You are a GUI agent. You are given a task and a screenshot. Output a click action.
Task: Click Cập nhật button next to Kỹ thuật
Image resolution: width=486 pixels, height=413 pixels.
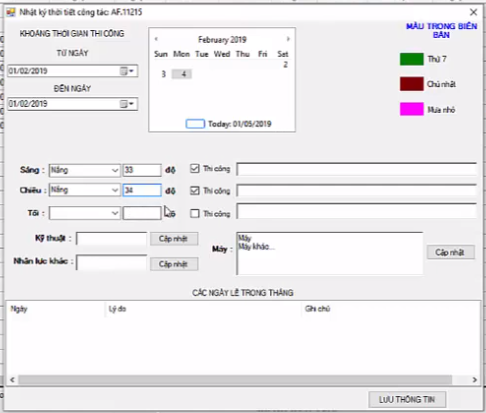(x=174, y=239)
